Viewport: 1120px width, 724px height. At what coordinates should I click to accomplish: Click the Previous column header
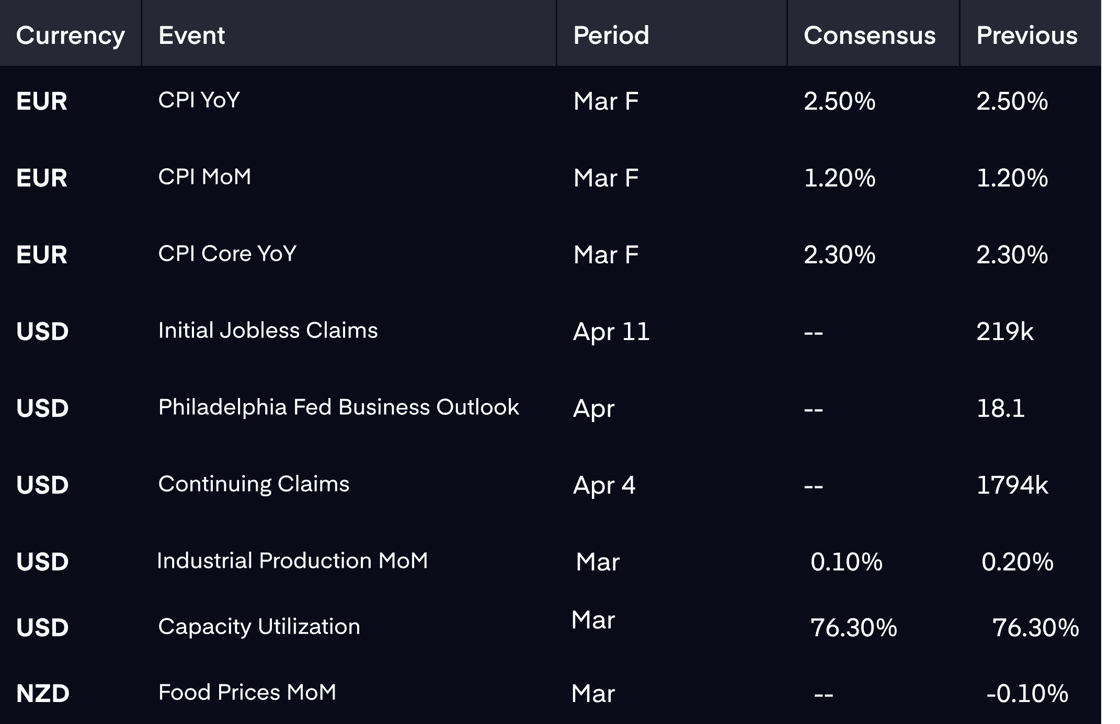[1026, 35]
